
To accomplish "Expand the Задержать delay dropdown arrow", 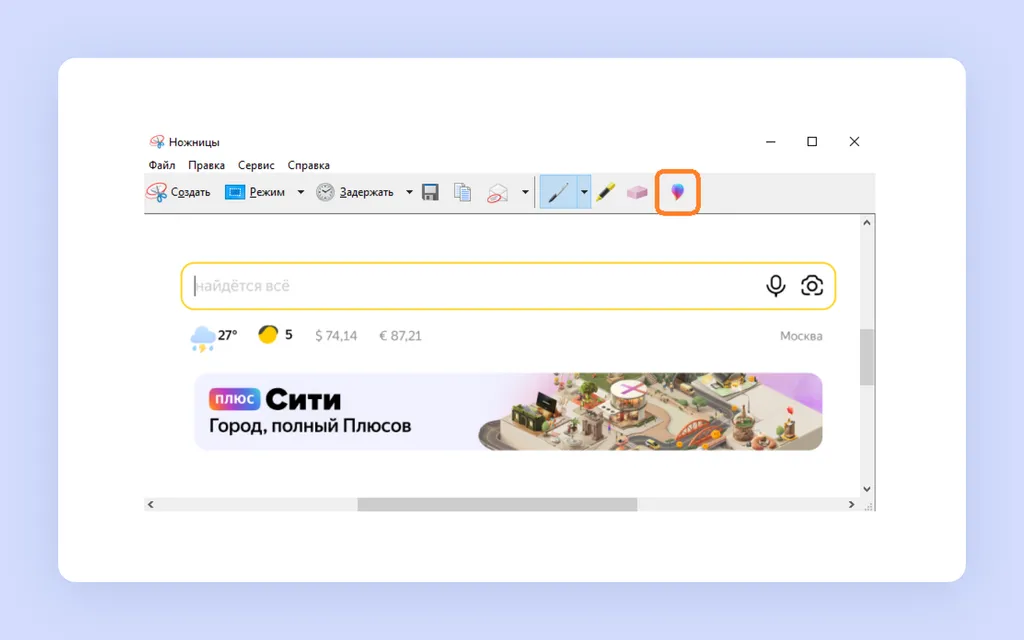I will tap(409, 192).
